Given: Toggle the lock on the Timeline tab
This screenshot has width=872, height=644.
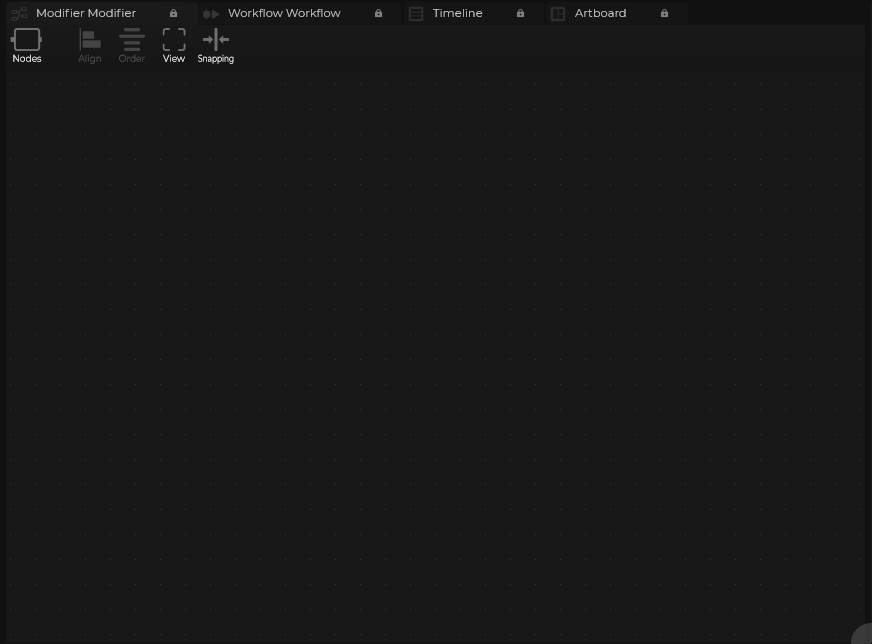Looking at the screenshot, I should 520,14.
